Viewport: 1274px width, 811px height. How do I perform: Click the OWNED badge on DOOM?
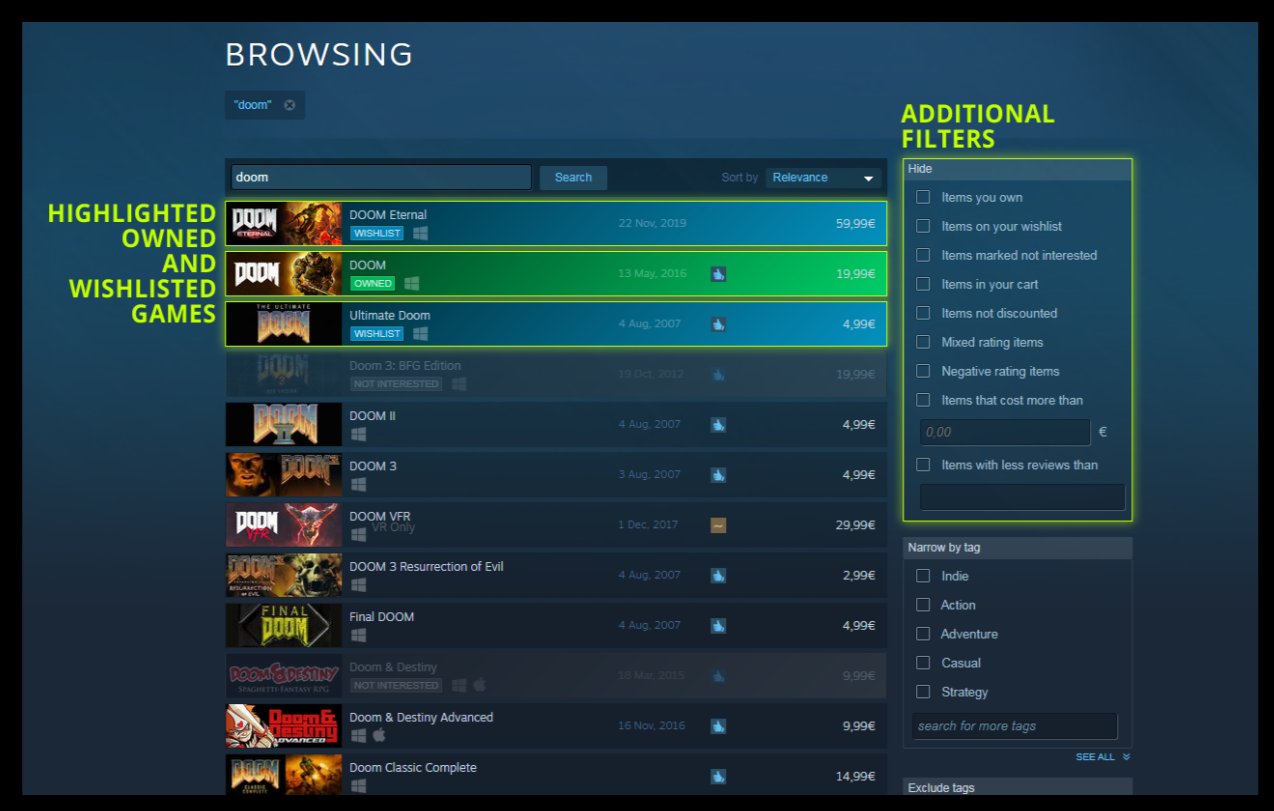pos(372,283)
